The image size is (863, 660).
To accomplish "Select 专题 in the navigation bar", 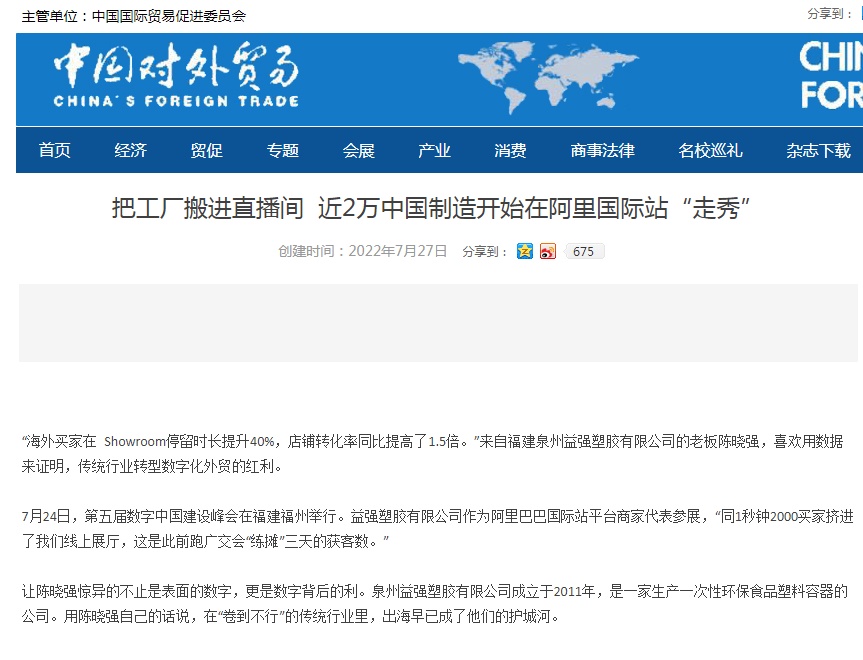I will click(283, 151).
